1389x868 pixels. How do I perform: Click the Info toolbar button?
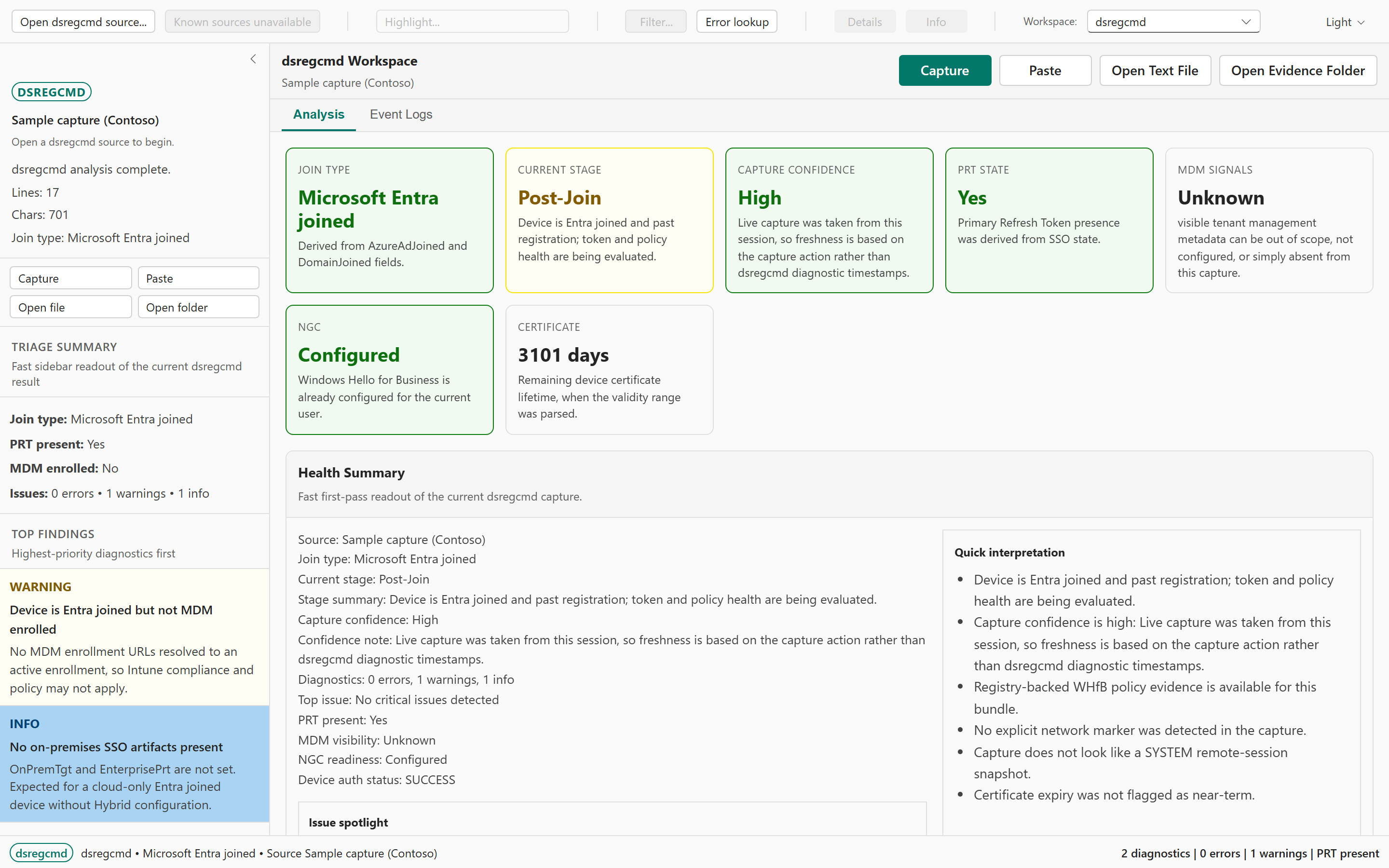click(936, 22)
